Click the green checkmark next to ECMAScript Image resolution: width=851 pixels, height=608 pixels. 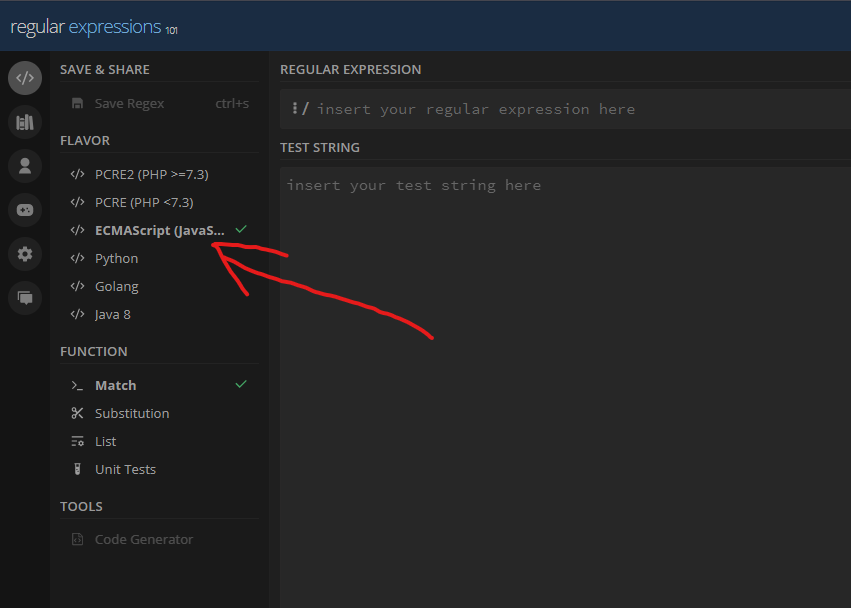click(x=241, y=229)
